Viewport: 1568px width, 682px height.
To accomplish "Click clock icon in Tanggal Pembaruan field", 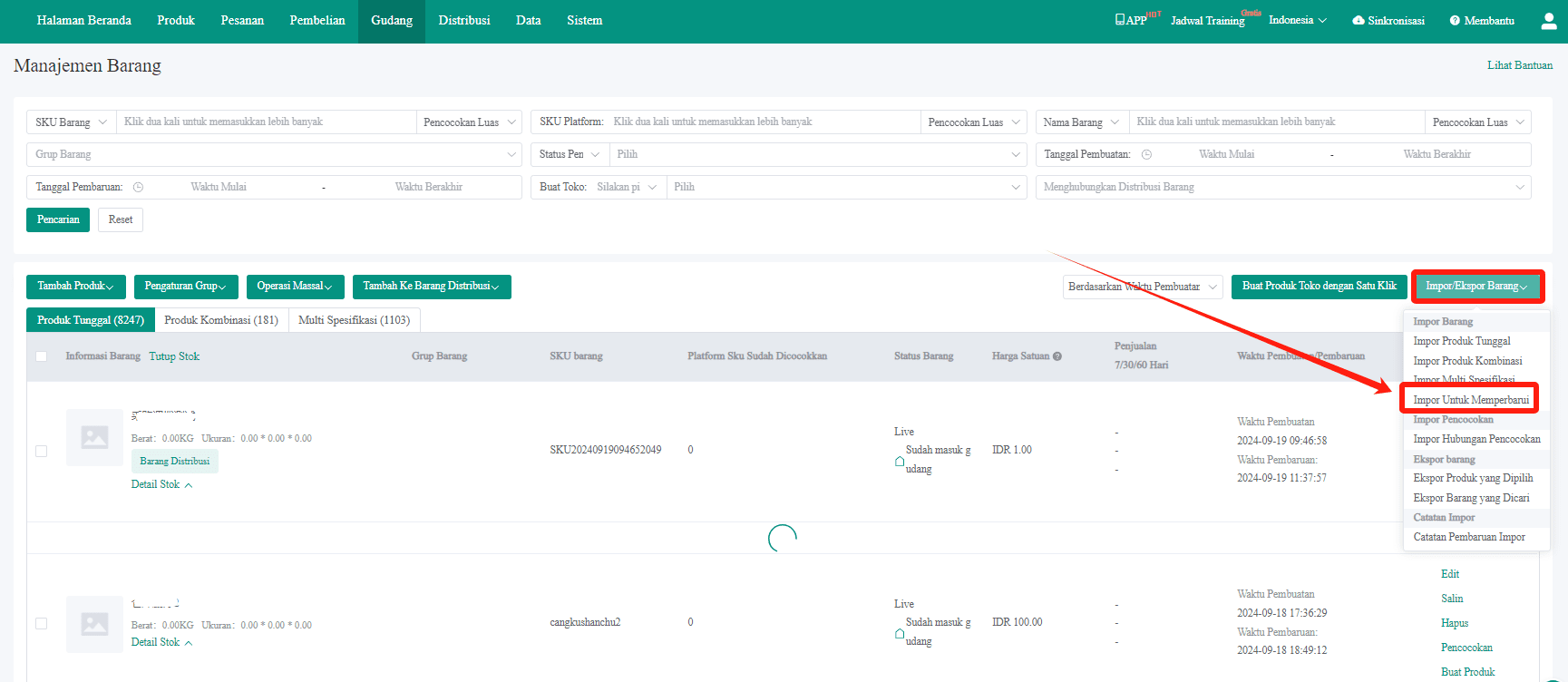I will [x=138, y=187].
